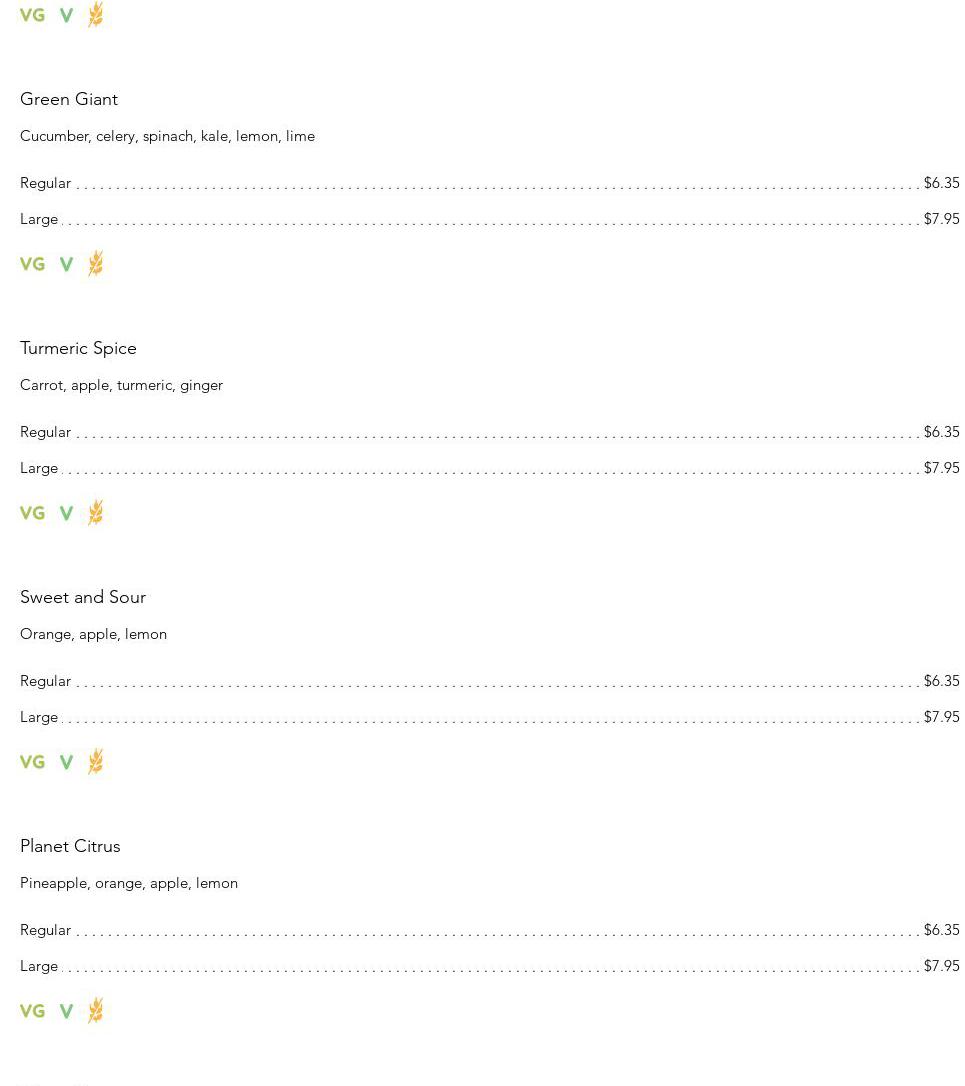Choose the Regular size of Green Giant

click(490, 183)
